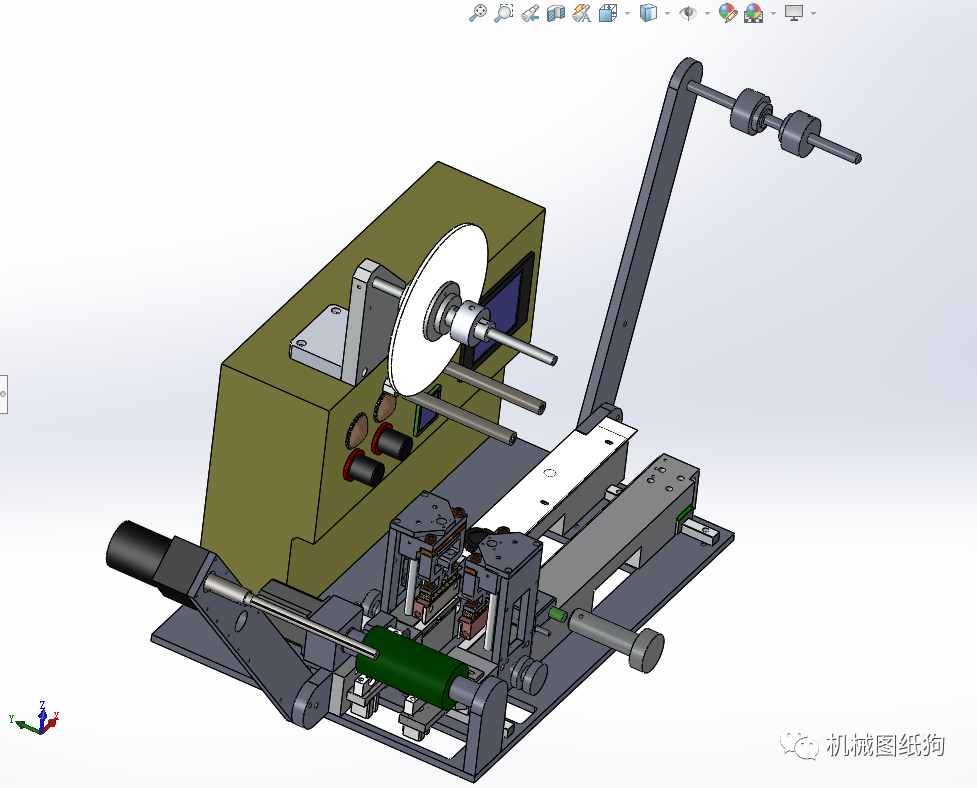Expand the View Settings dropdown arrow
The width and height of the screenshot is (977, 788).
[813, 13]
